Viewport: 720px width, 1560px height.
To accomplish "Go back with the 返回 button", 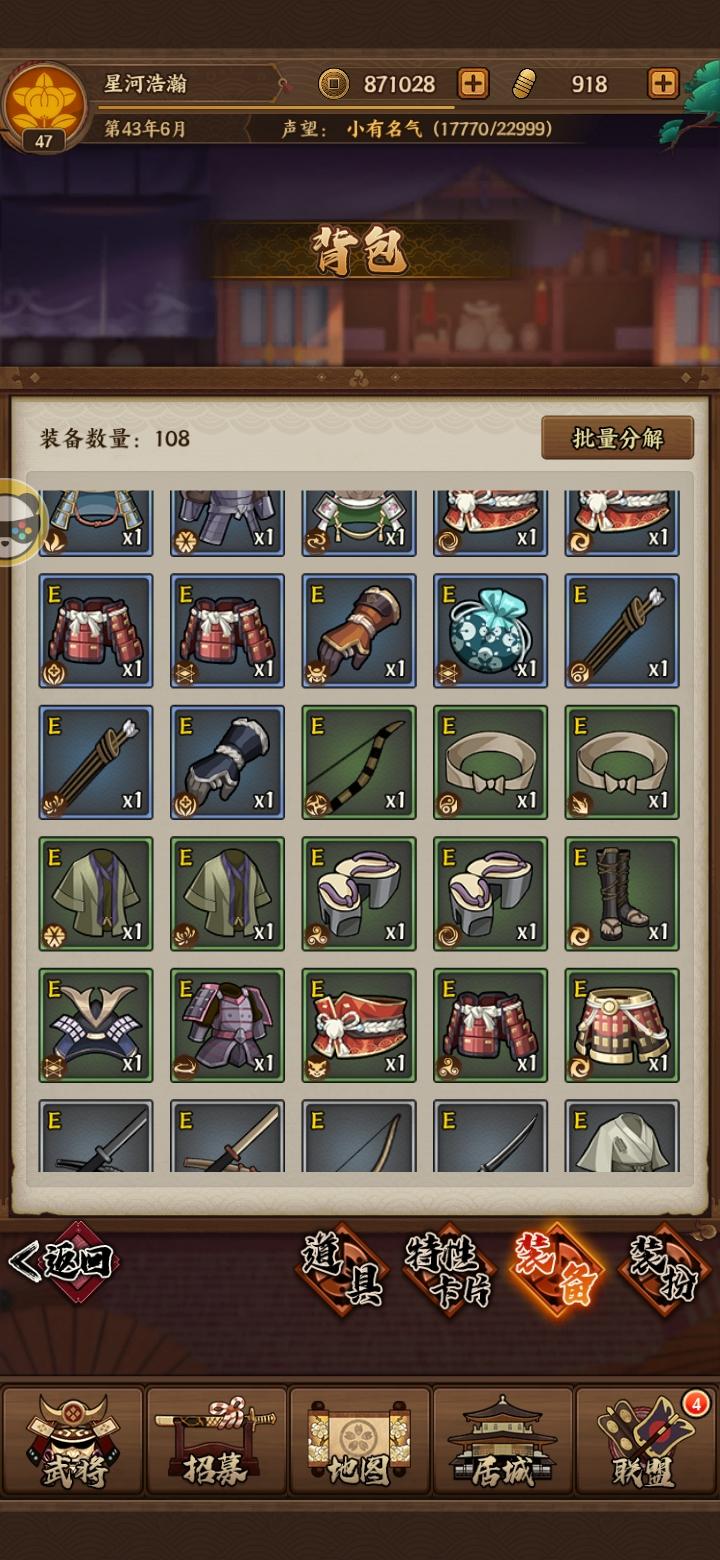I will click(x=63, y=1262).
